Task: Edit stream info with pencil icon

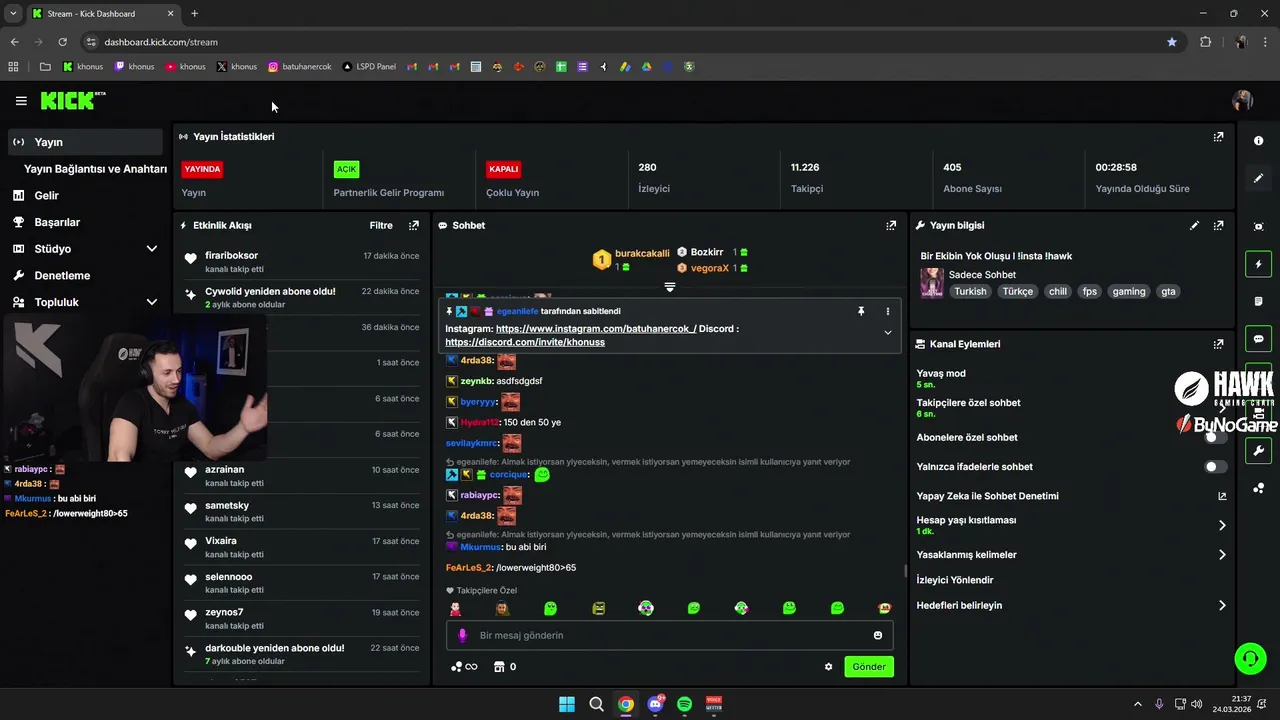Action: 1194,226
